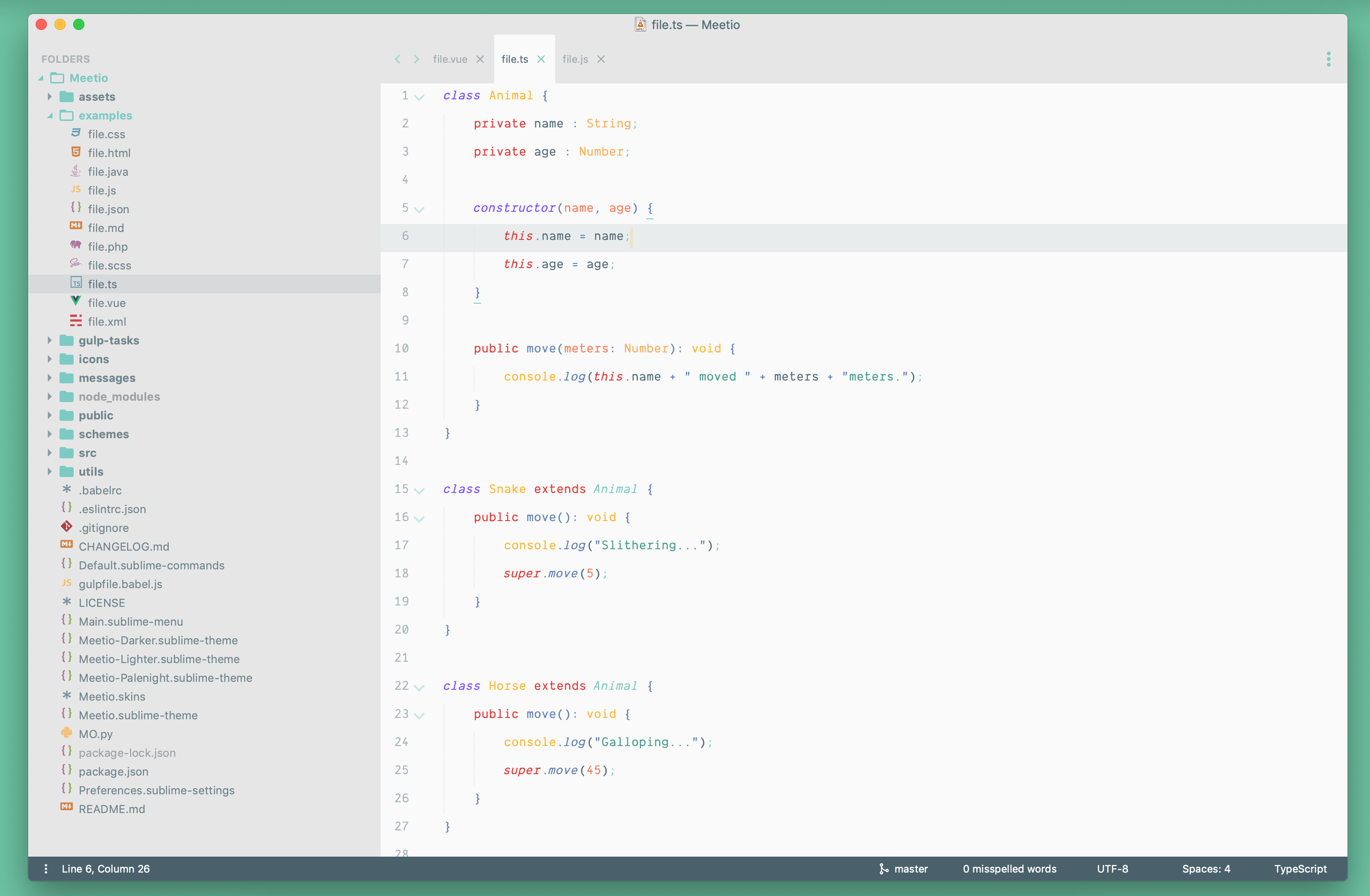Open Spaces: 4 indentation settings
Viewport: 1370px width, 896px height.
click(1205, 868)
